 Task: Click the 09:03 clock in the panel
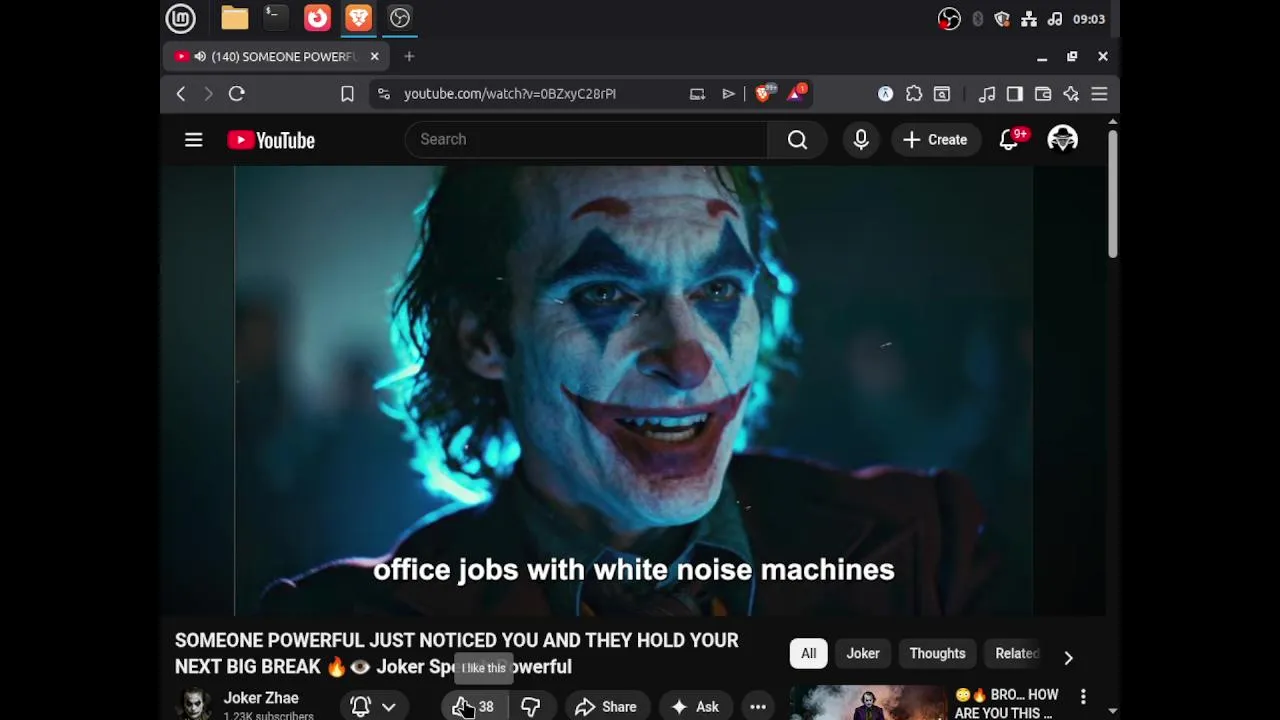point(1089,19)
